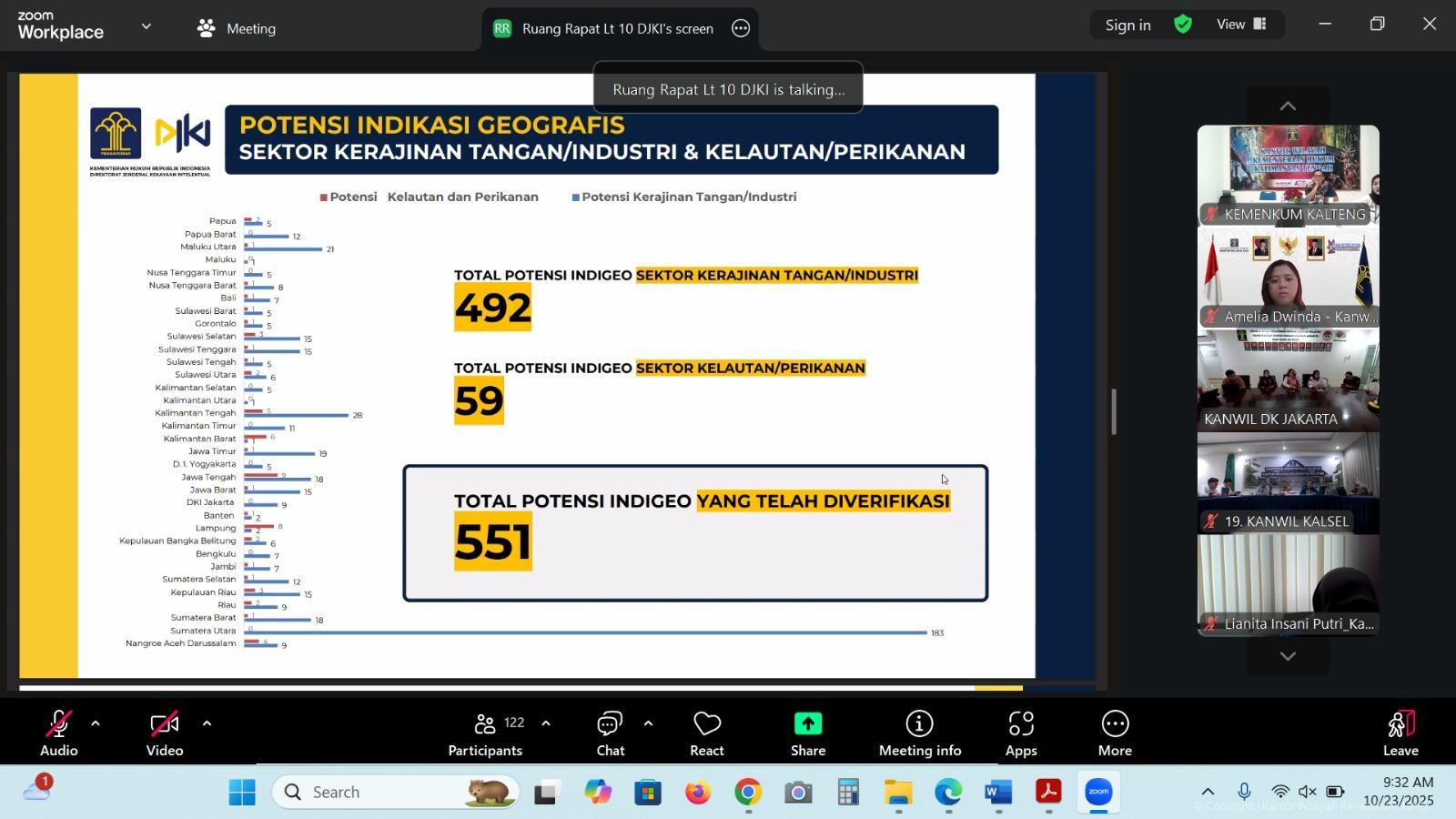Screen dimensions: 1456x819
Task: Select KANWIL DK JAKARTA video thumbnail
Action: pyautogui.click(x=1288, y=379)
